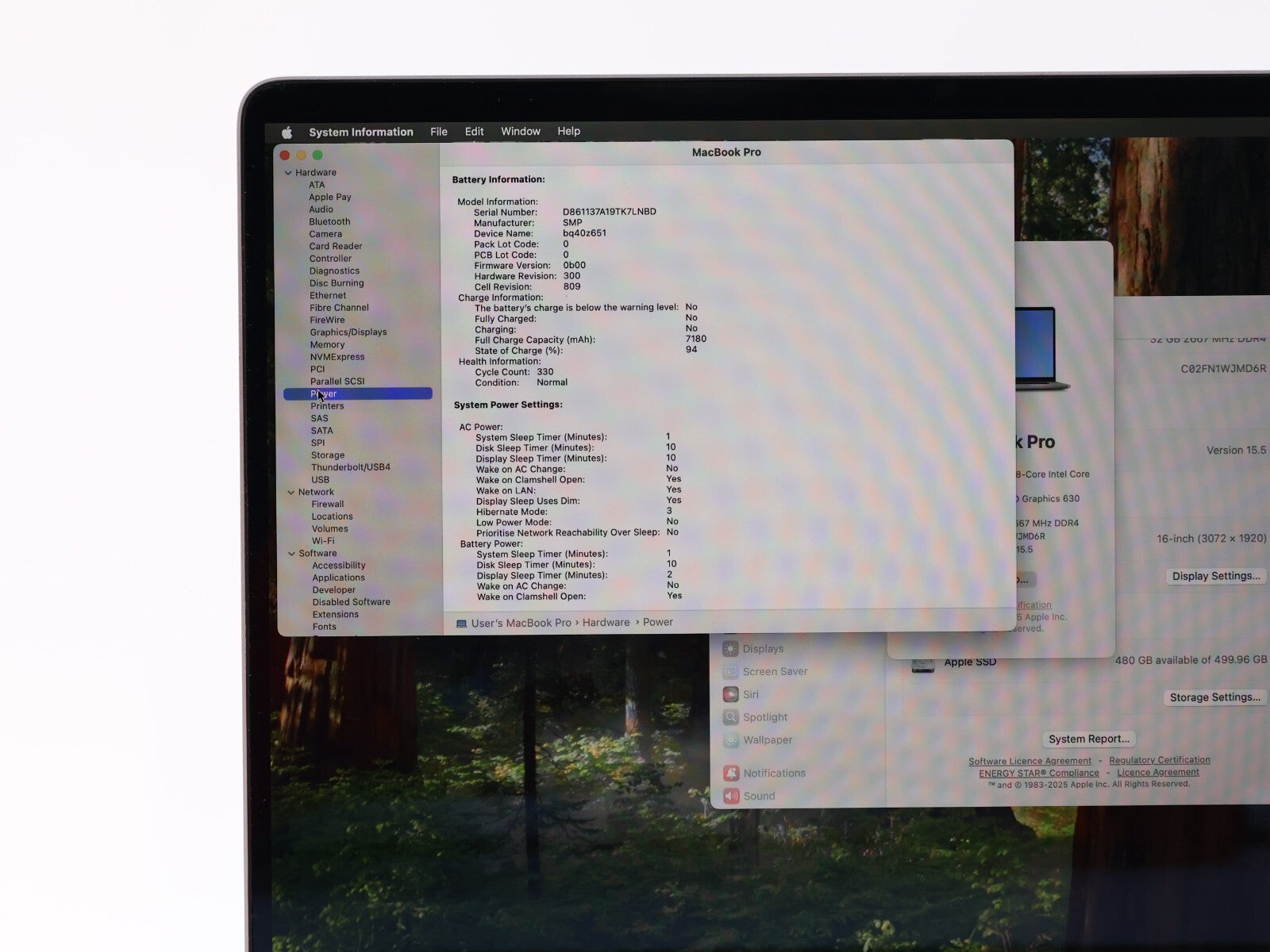Select the highlighted Power item
The height and width of the screenshot is (952, 1270).
point(358,393)
